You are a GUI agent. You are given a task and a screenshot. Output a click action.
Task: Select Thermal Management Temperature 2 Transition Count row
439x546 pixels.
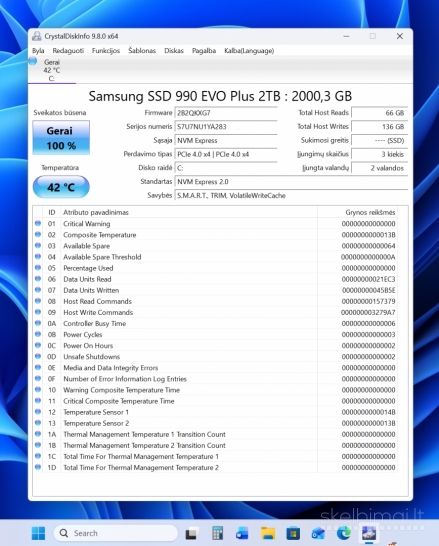pyautogui.click(x=215, y=445)
